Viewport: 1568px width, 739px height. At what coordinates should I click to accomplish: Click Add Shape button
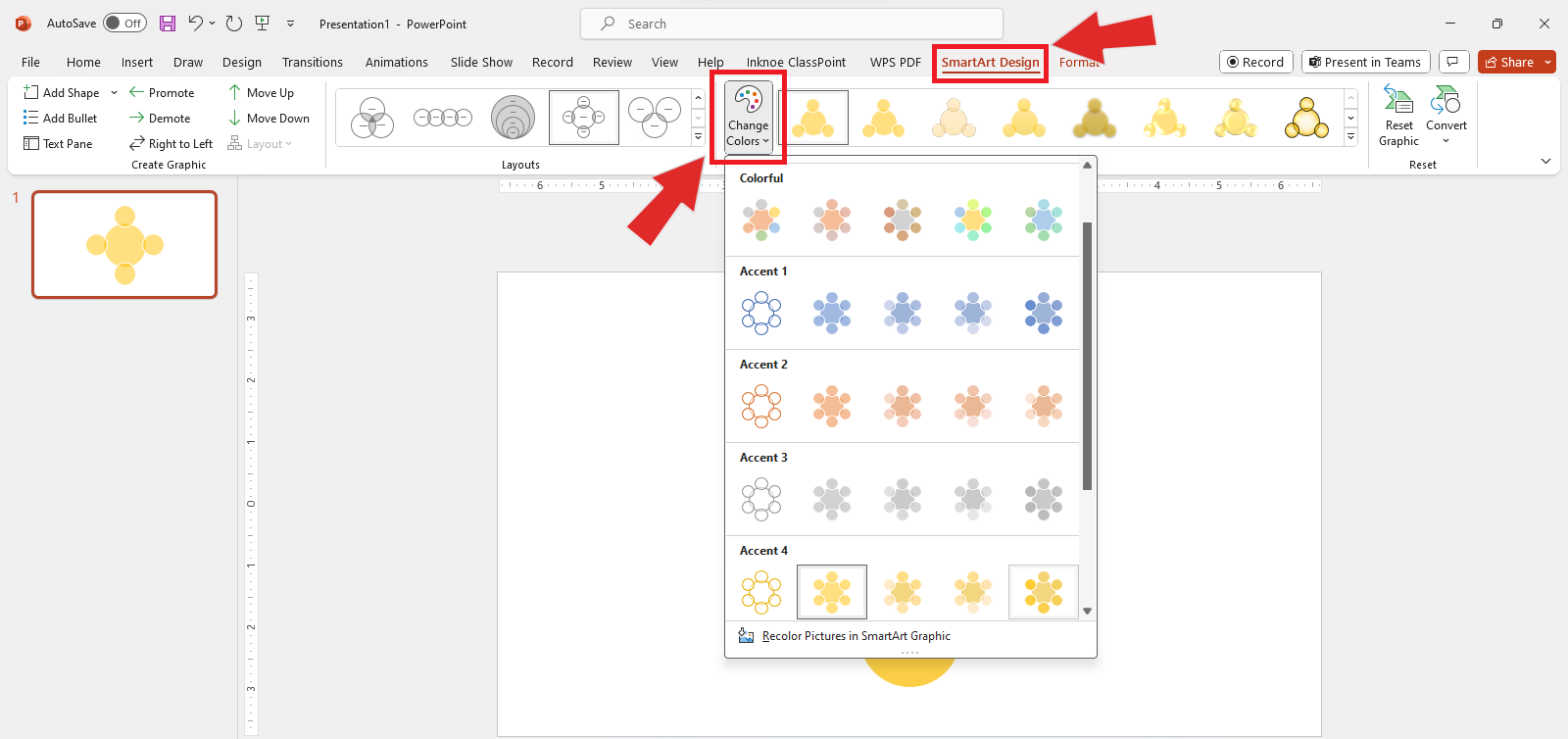[x=62, y=93]
